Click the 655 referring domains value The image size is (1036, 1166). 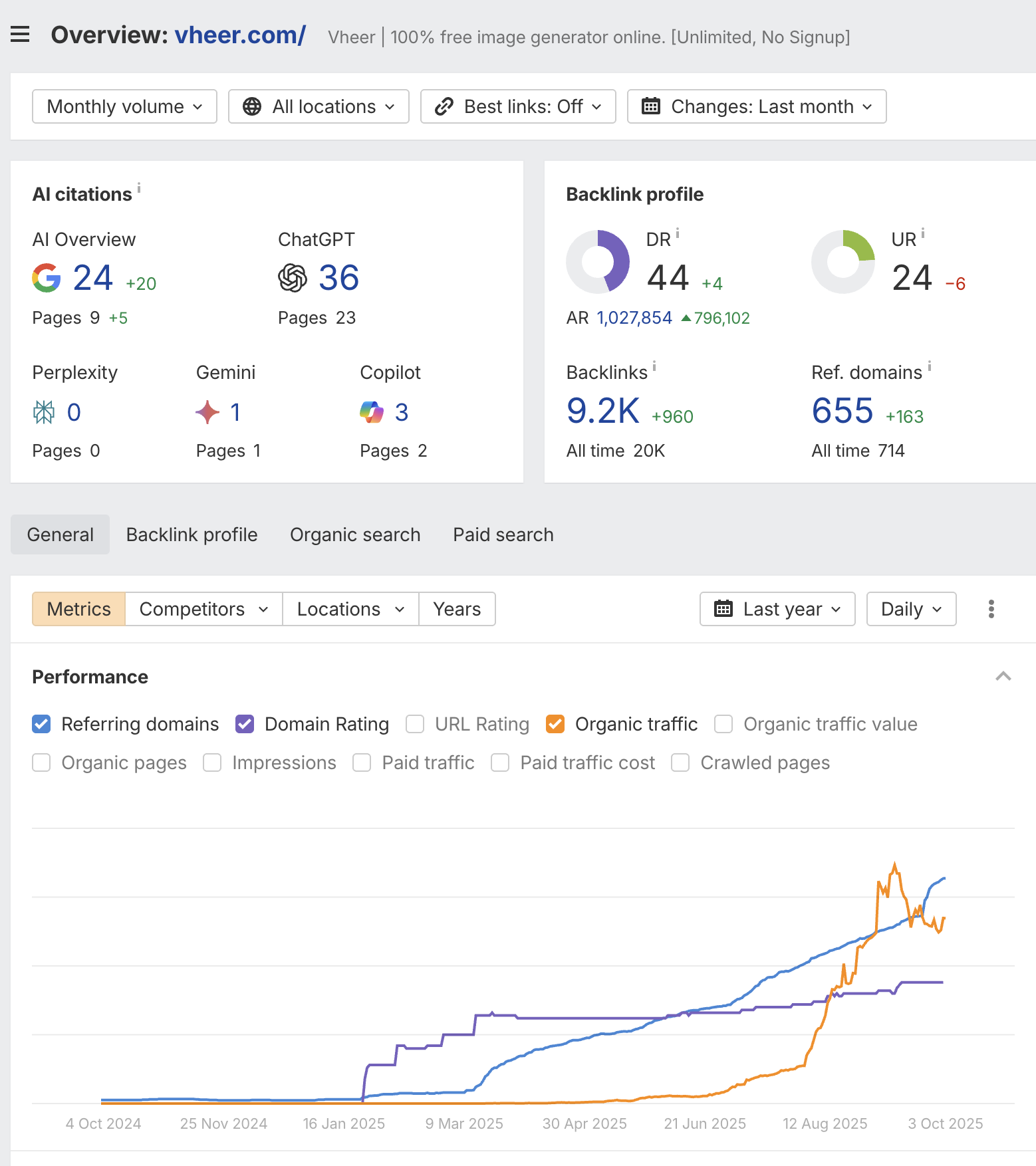pyautogui.click(x=842, y=411)
